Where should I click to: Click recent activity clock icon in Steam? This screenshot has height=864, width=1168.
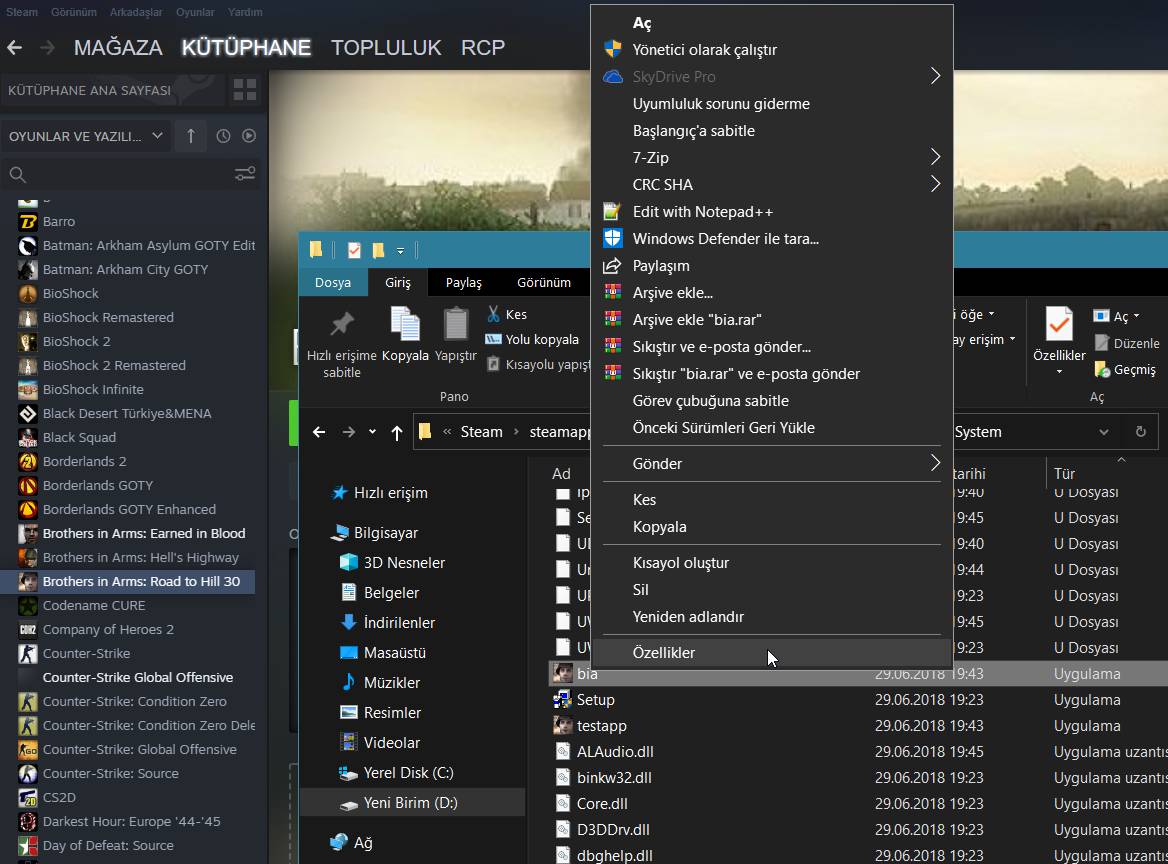point(223,136)
